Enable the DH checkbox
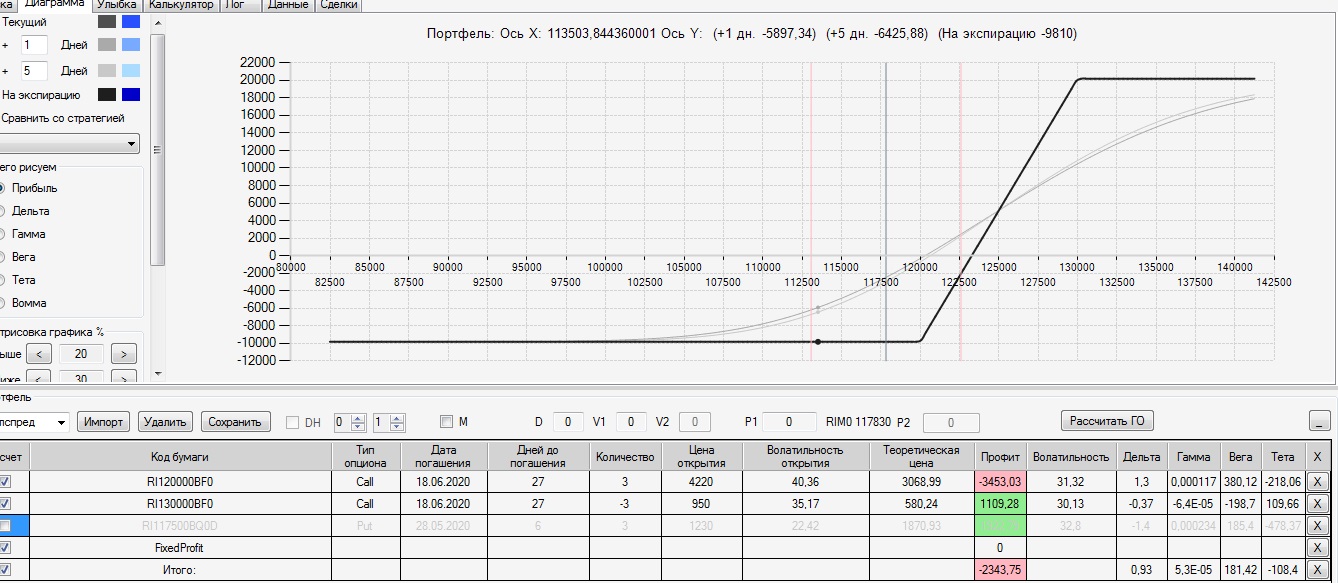The width and height of the screenshot is (1338, 583). point(293,422)
